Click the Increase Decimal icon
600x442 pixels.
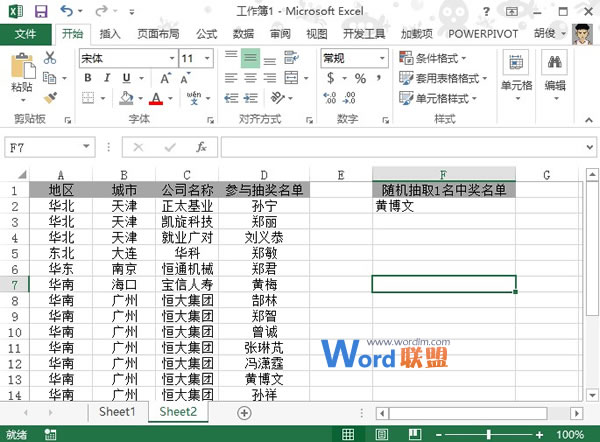pos(330,98)
